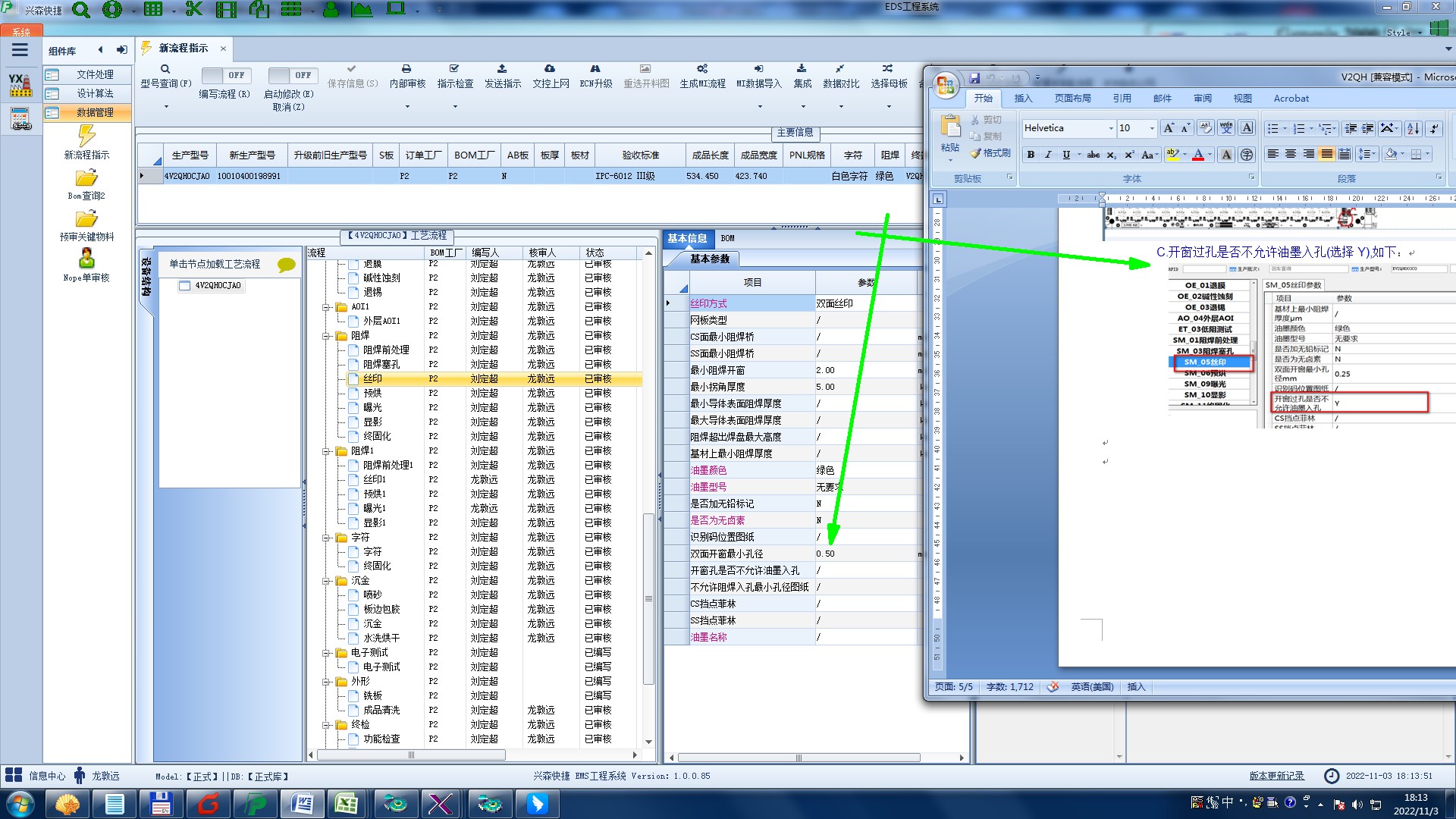Check the 4V2QHOCJA0 checkbox in tree
This screenshot has width=1456, height=819.
[184, 286]
